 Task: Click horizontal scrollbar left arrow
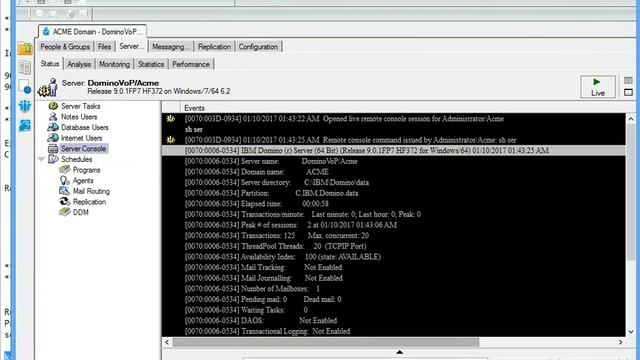click(167, 342)
